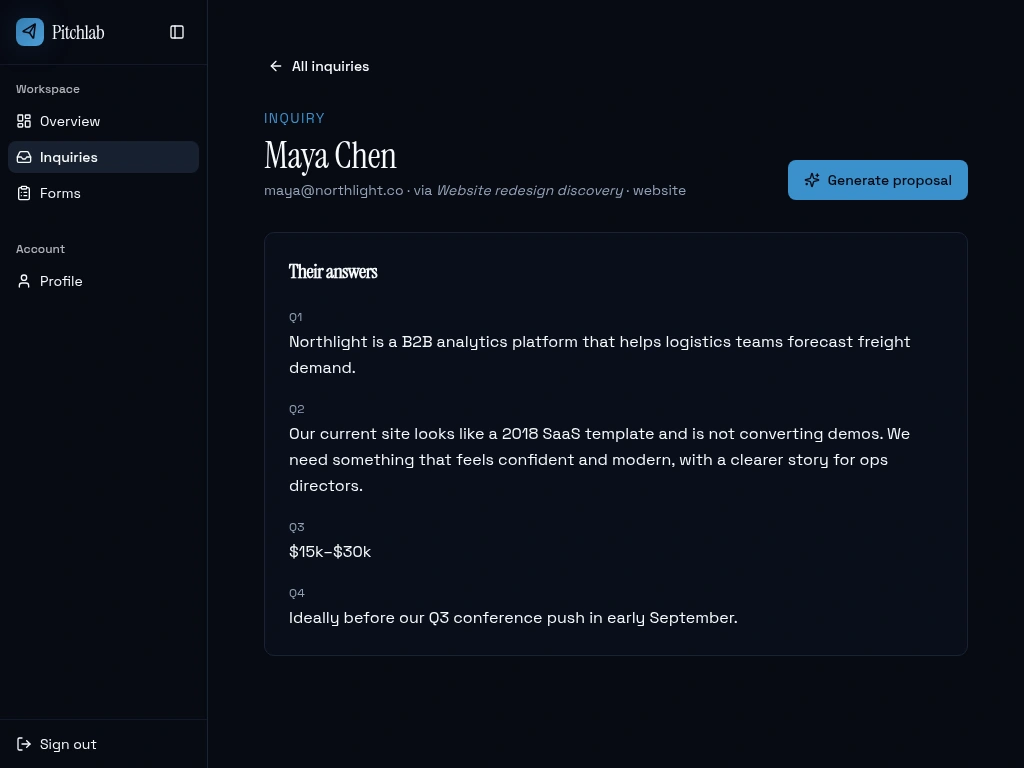
Task: Return via the All inquiries link text
Action: [330, 66]
